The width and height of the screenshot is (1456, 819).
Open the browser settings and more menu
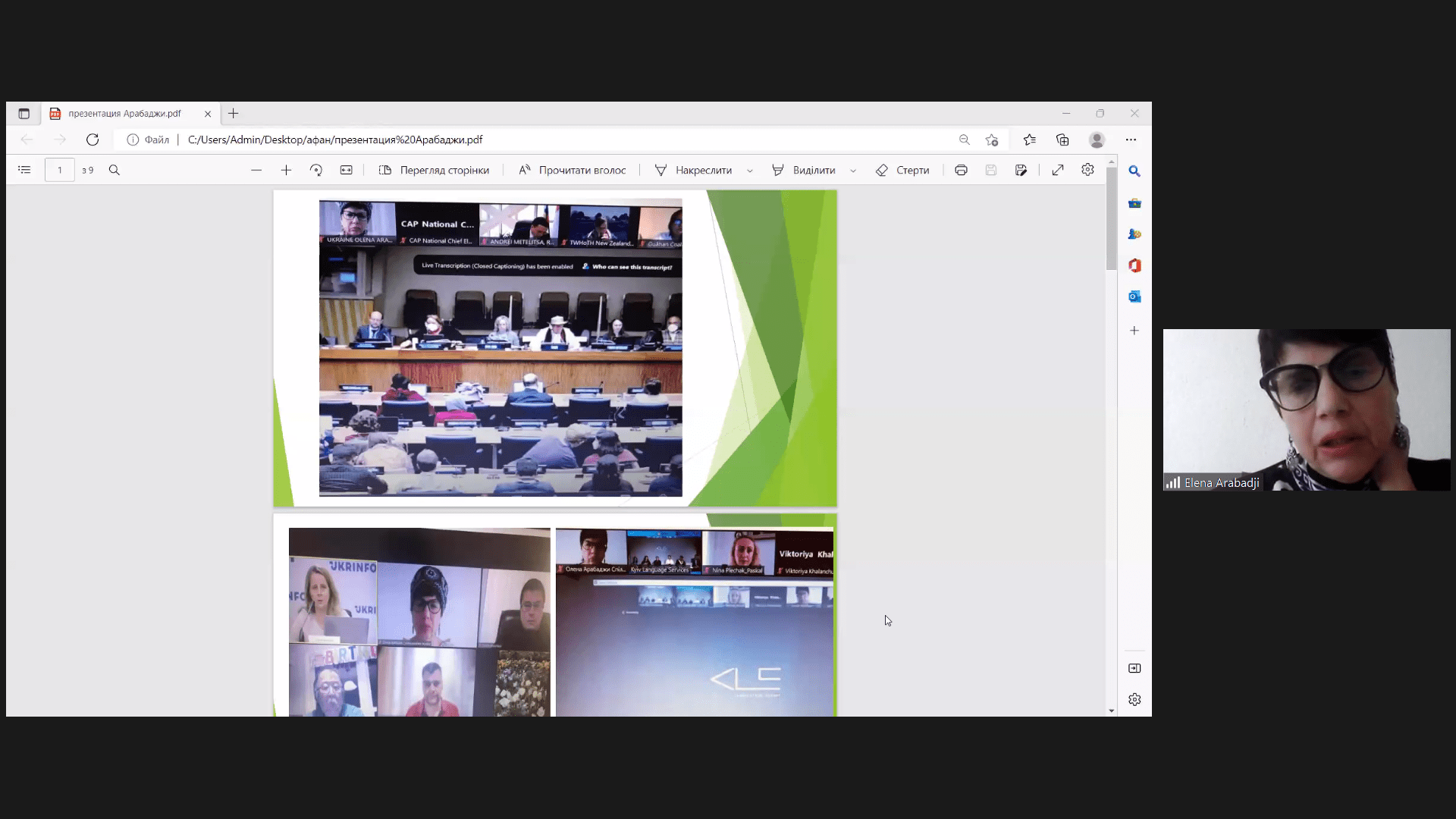pos(1131,140)
